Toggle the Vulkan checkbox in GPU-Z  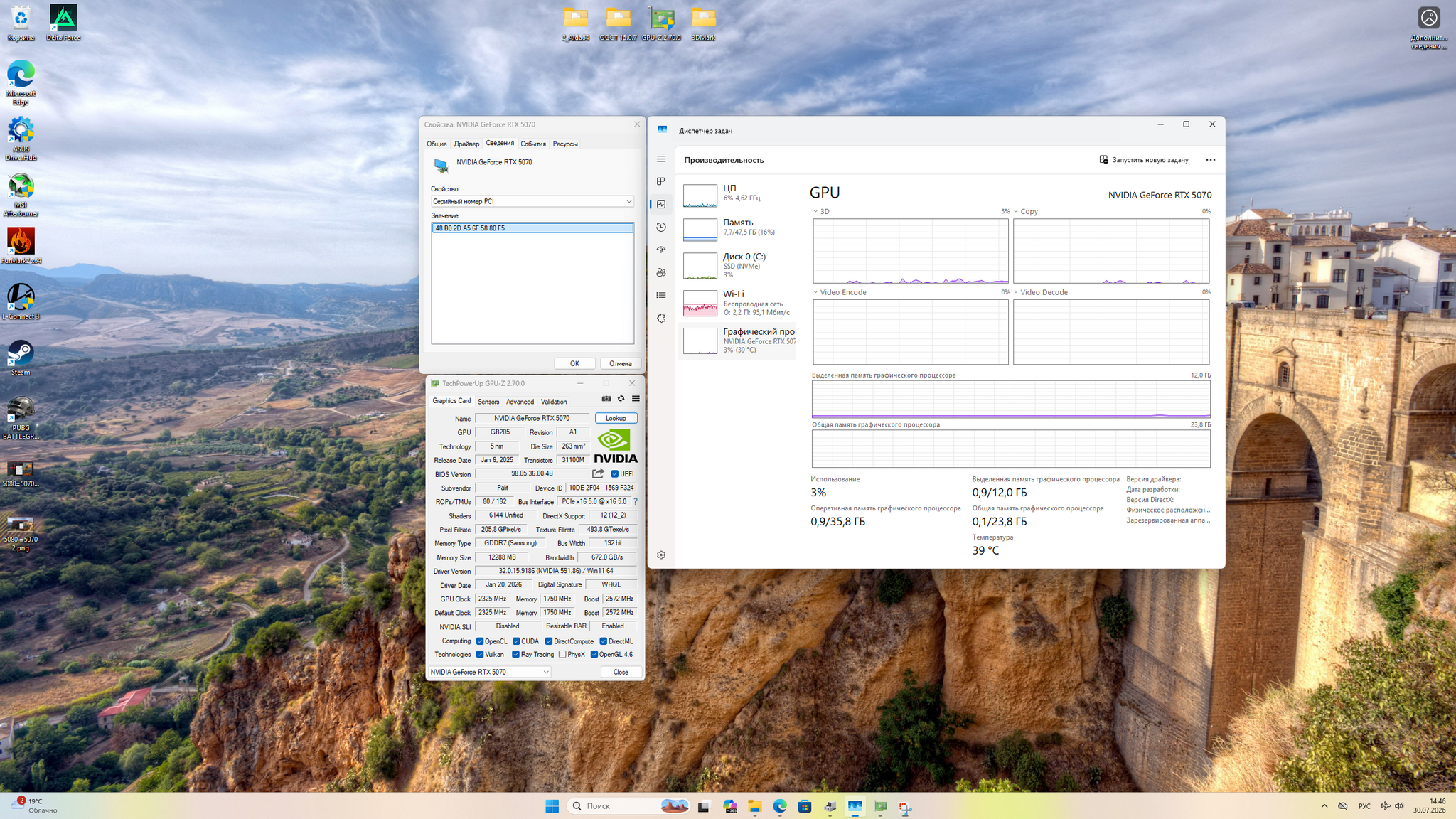480,655
